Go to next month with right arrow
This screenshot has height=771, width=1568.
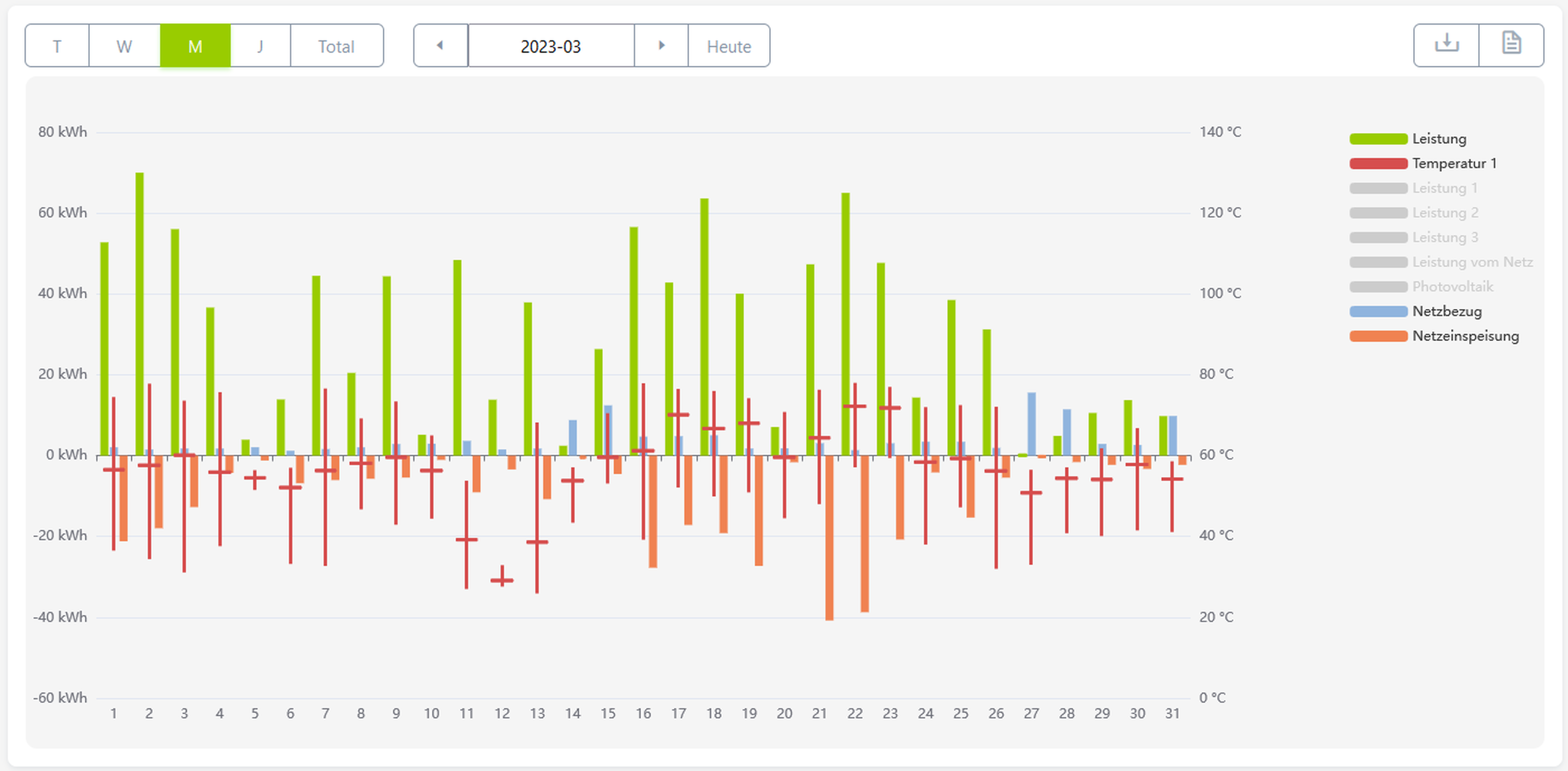(661, 45)
